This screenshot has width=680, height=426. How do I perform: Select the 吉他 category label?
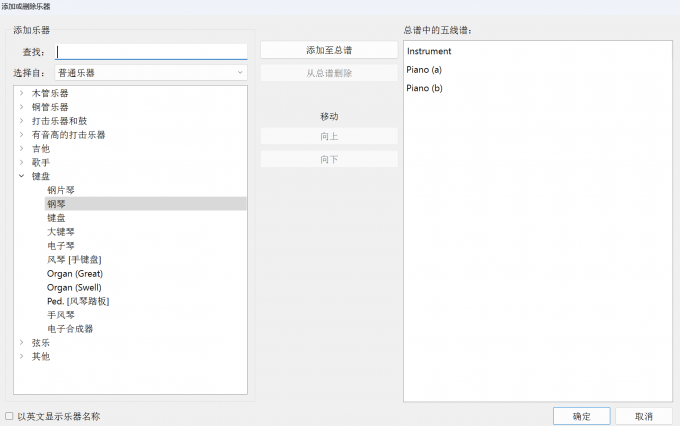41,148
